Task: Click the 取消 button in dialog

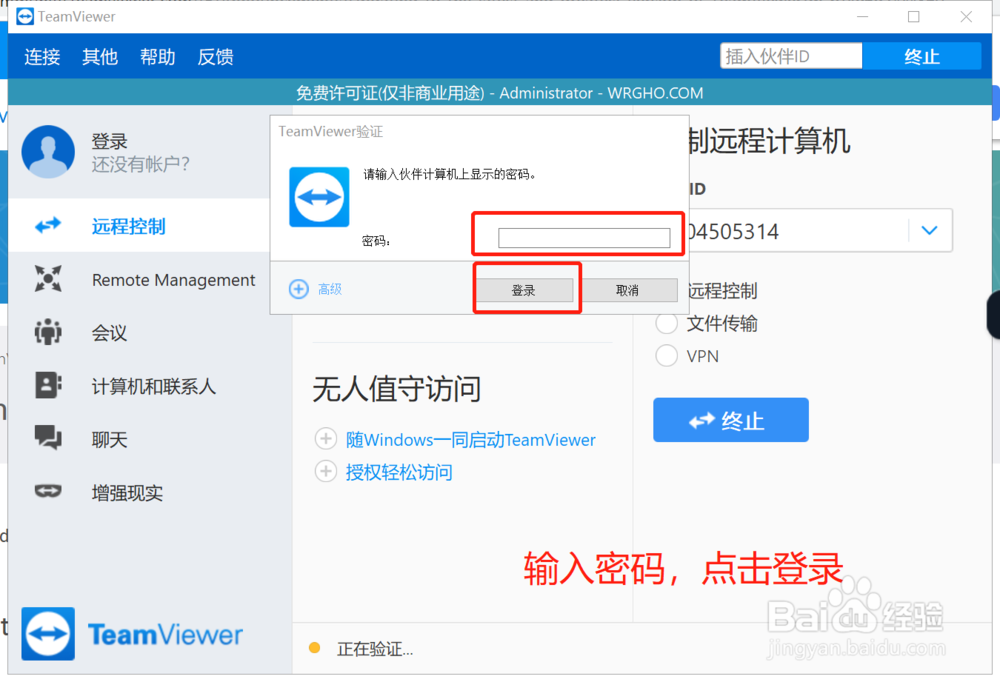Action: tap(629, 290)
